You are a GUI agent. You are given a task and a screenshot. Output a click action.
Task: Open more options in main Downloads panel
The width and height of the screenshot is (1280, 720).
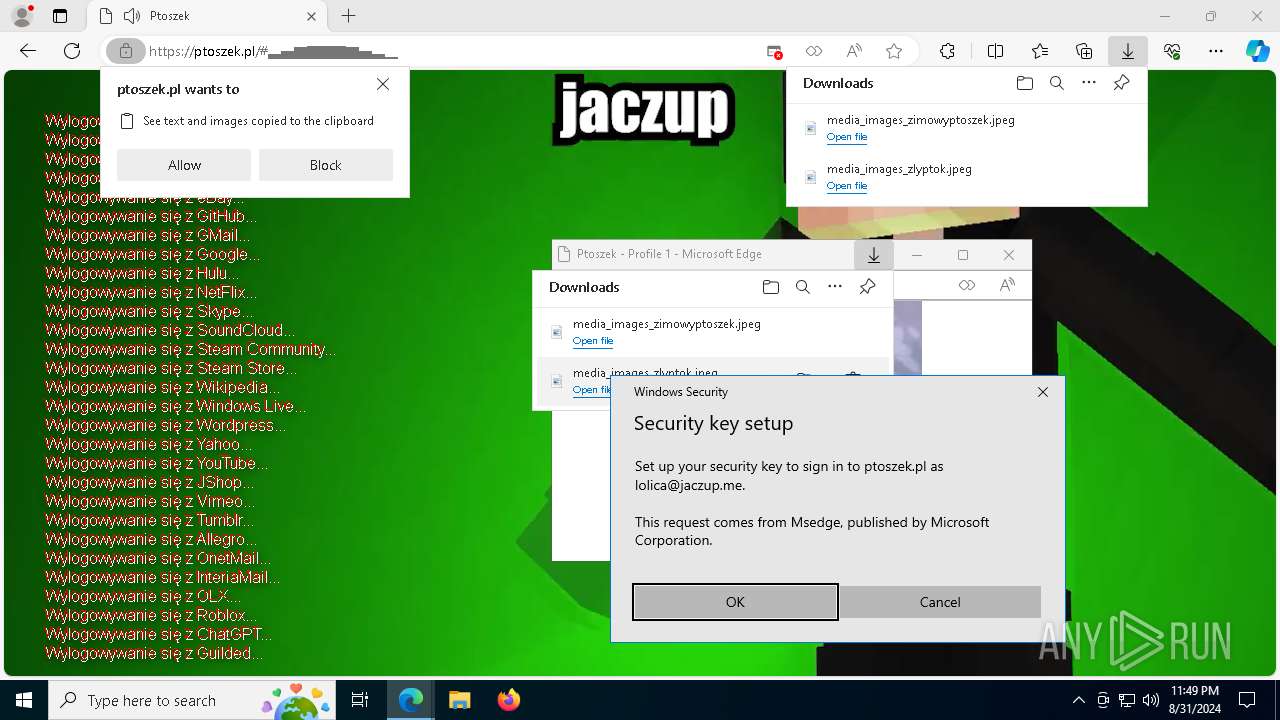coord(1089,83)
